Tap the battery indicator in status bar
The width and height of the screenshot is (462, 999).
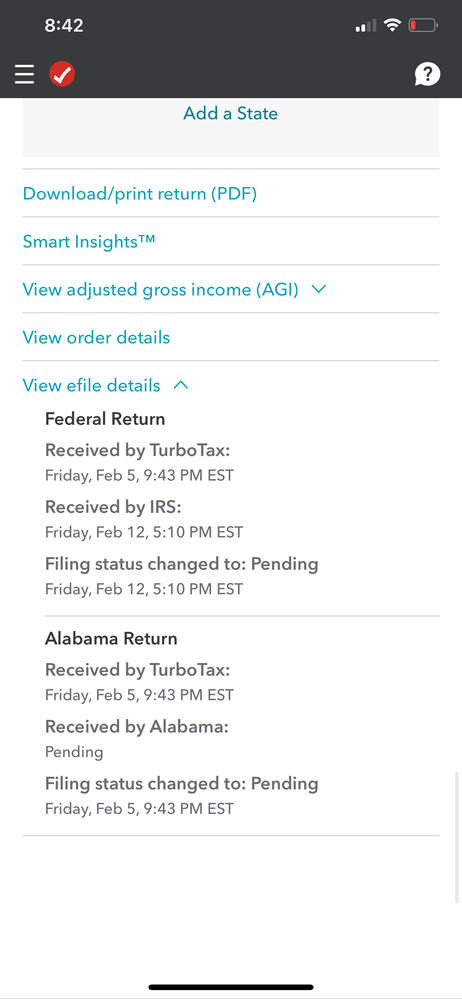(x=423, y=26)
